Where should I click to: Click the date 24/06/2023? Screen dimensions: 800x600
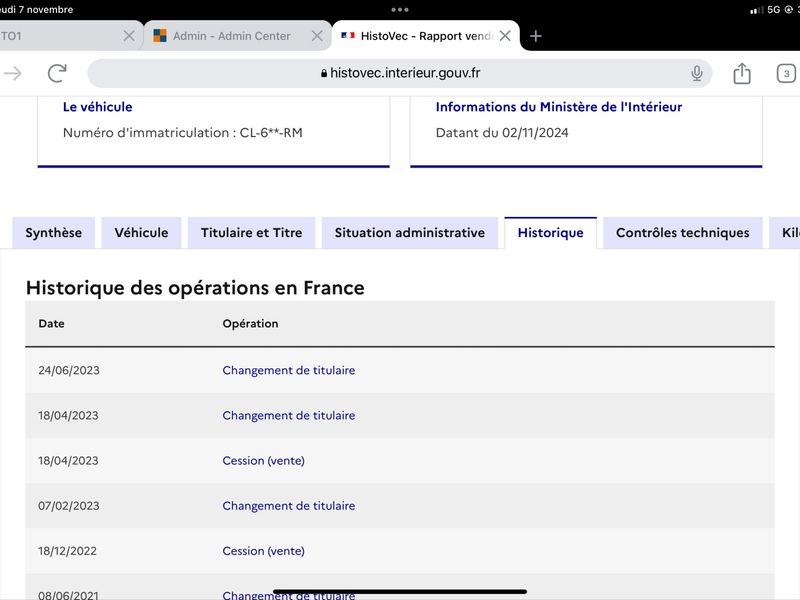point(69,370)
